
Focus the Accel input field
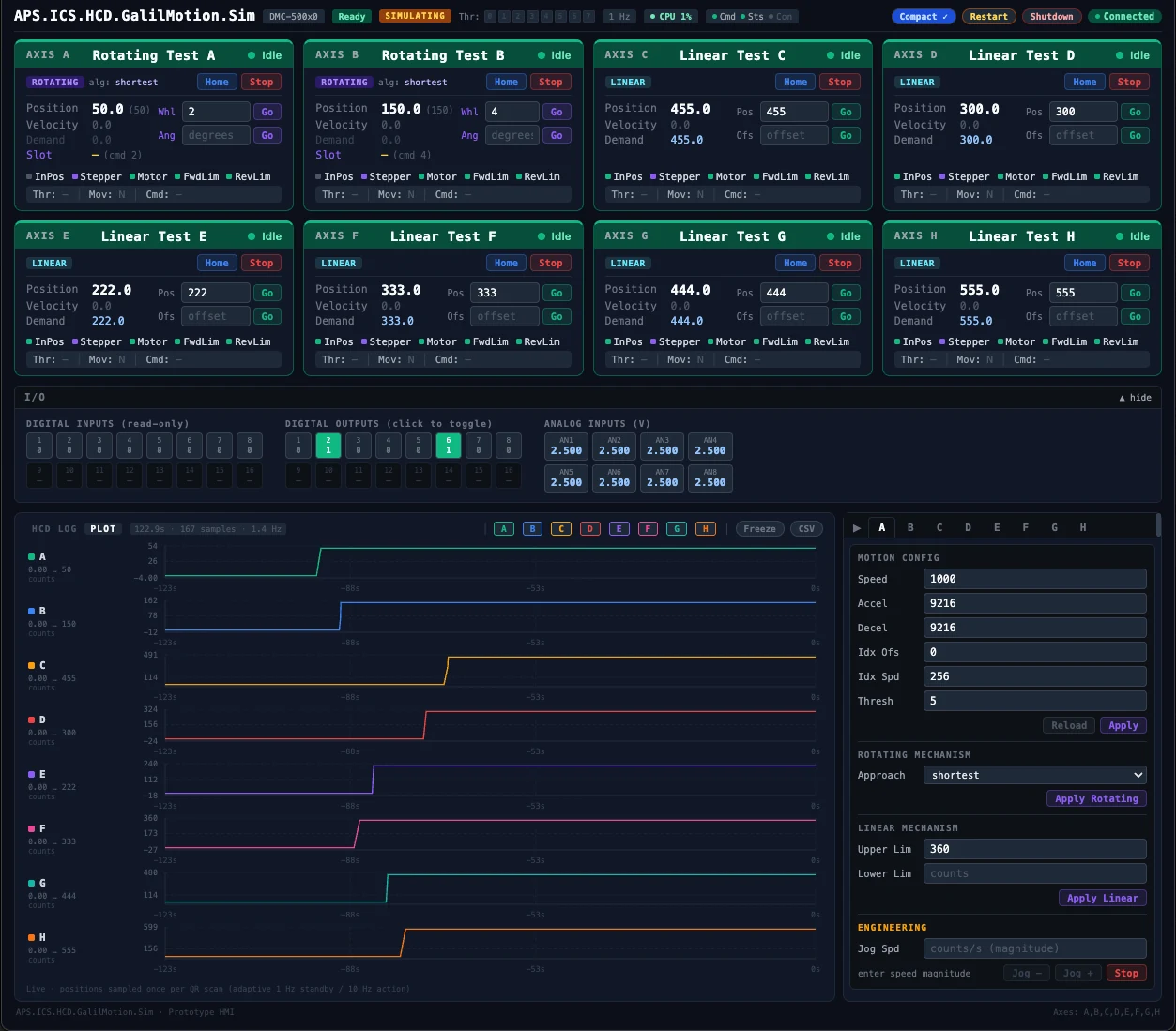[x=1035, y=603]
